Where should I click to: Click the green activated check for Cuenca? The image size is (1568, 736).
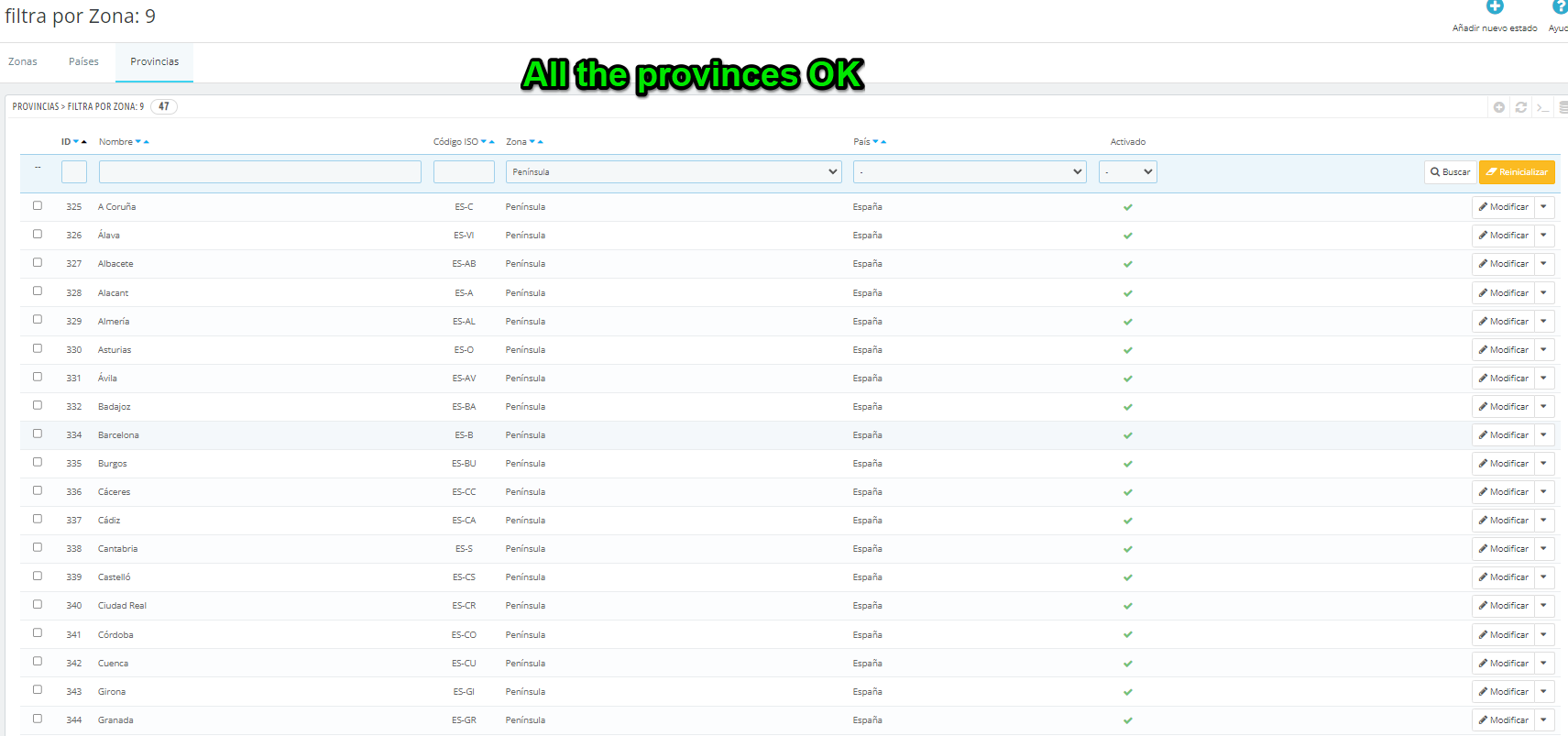click(1128, 664)
